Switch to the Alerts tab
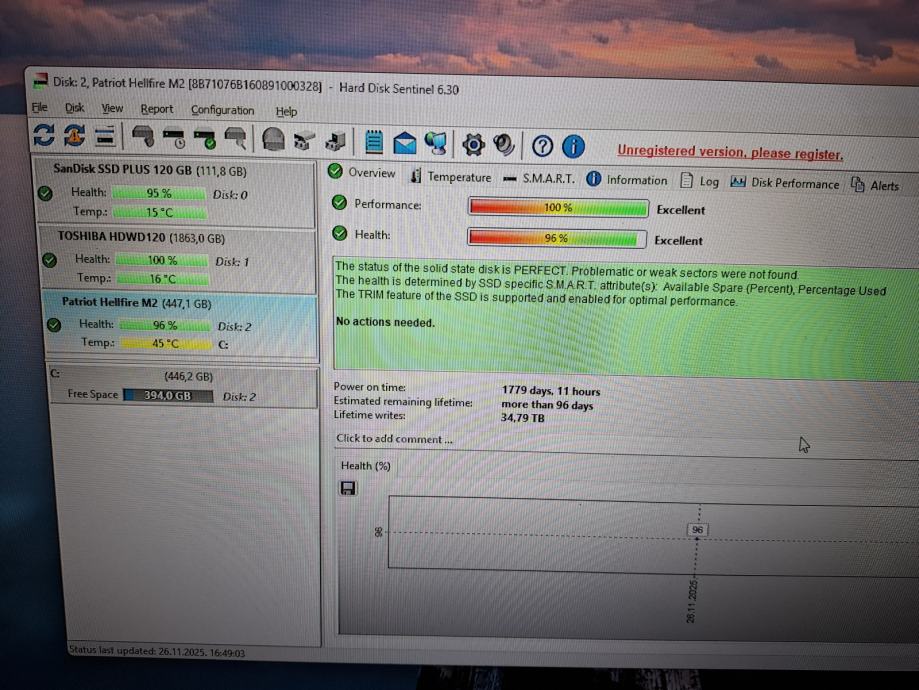919x690 pixels. click(874, 185)
